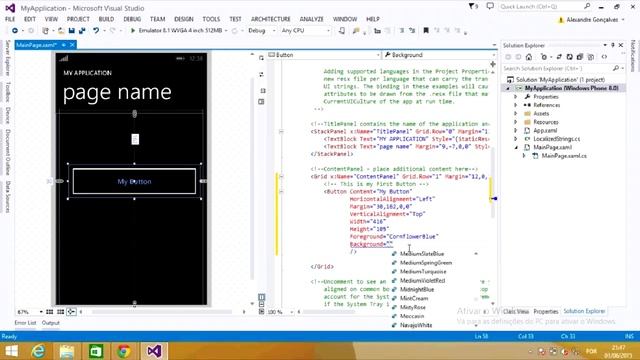The image size is (640, 360).
Task: Click the New Project toolbar icon
Action: pyautogui.click(x=45, y=31)
